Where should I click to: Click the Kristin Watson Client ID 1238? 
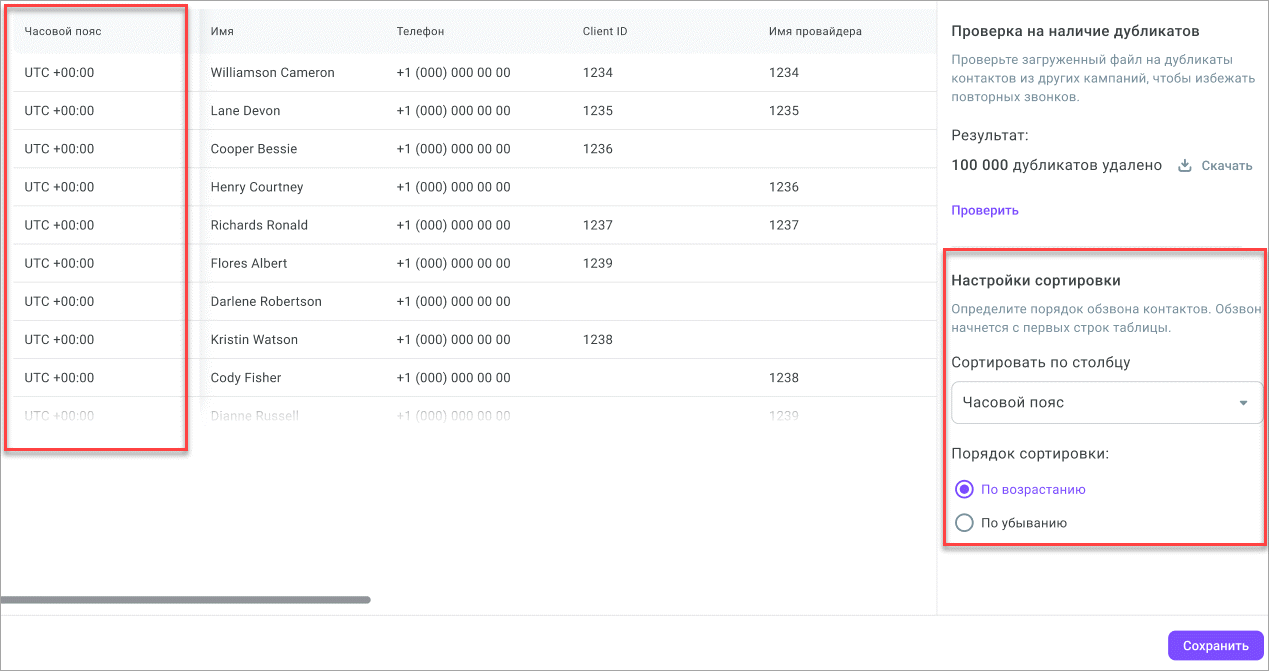[597, 340]
